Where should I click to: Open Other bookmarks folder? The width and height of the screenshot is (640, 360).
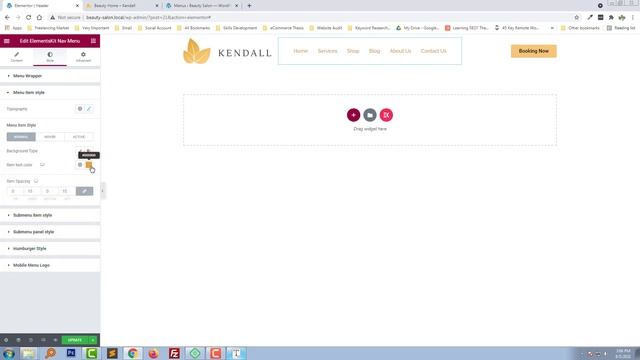(x=580, y=28)
